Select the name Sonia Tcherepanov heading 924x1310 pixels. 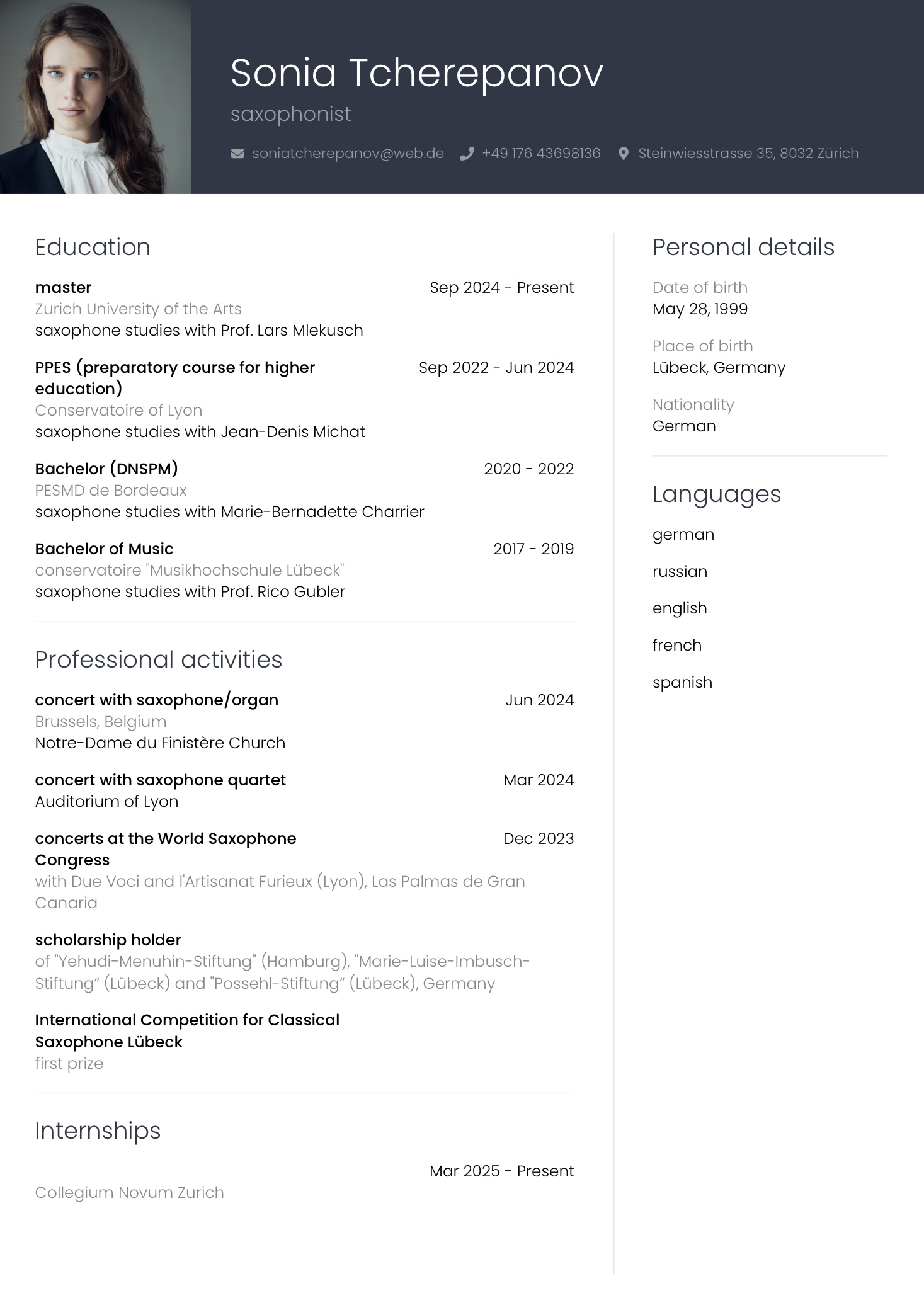[x=416, y=73]
